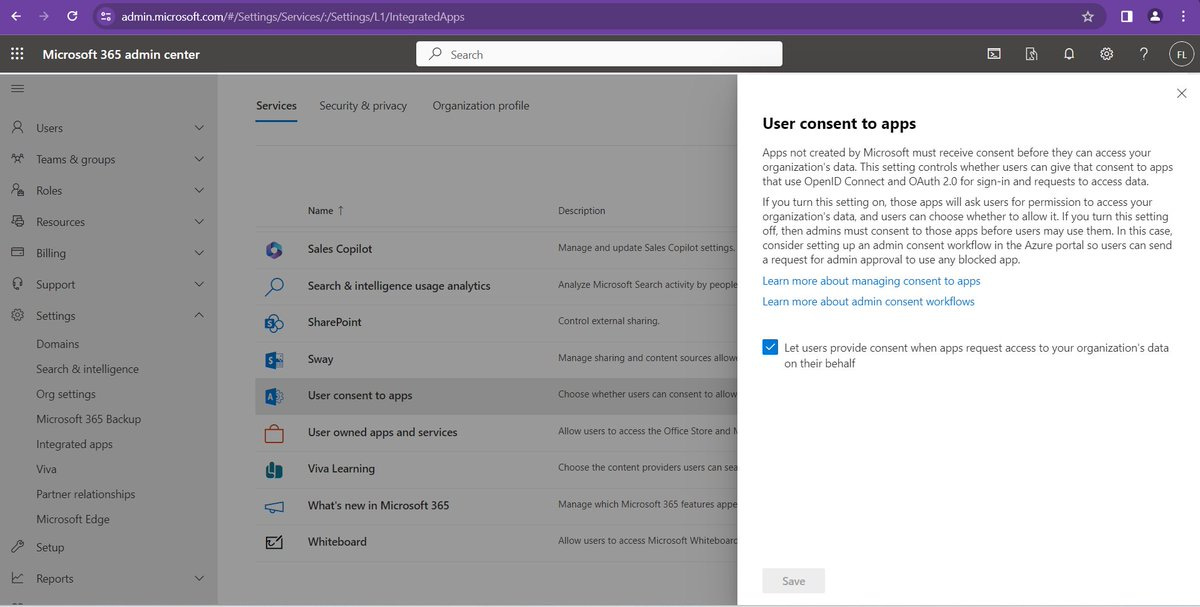Click the Sales Copilot app icon
This screenshot has height=607, width=1200.
coord(273,249)
